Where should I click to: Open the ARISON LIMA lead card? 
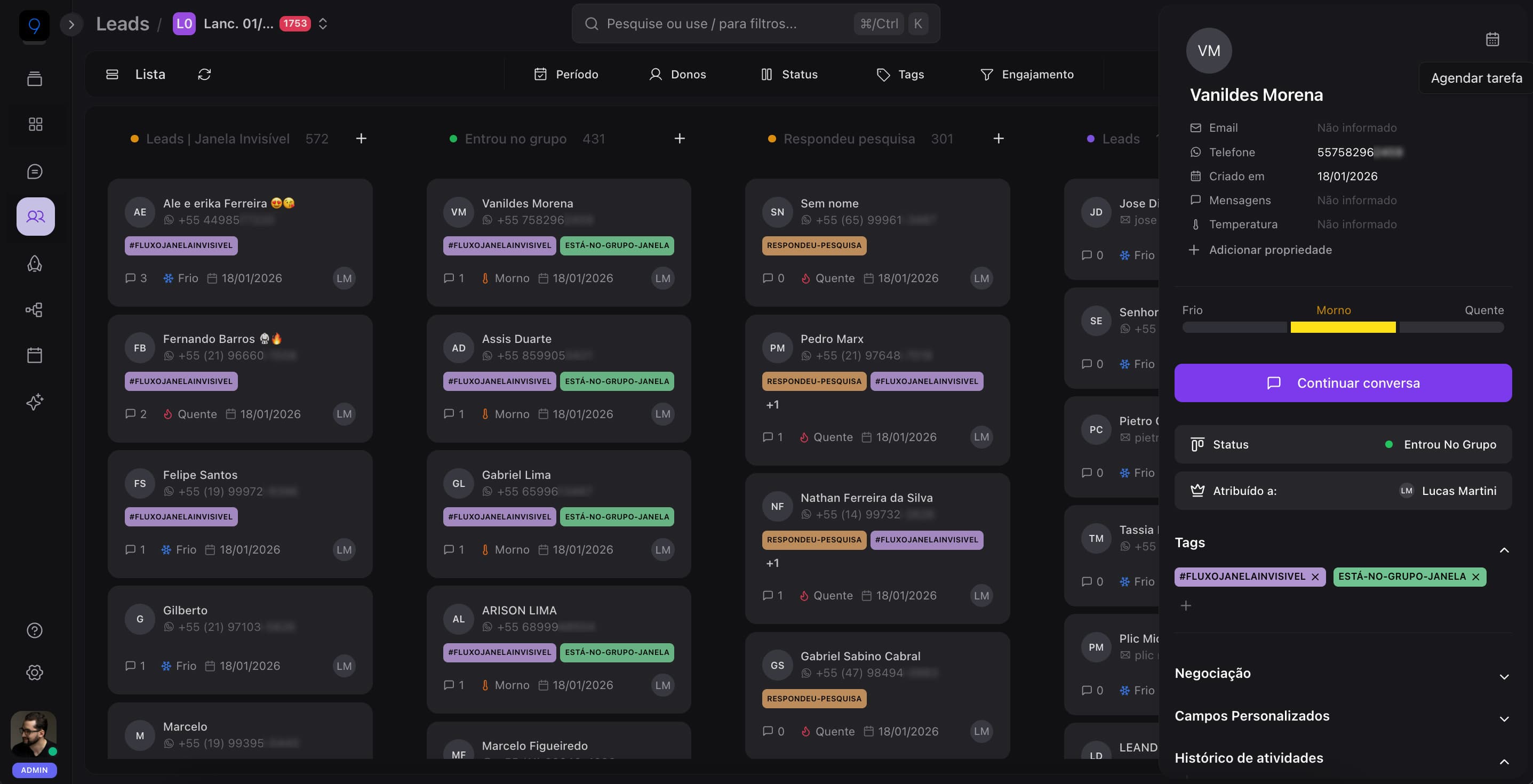(x=559, y=650)
